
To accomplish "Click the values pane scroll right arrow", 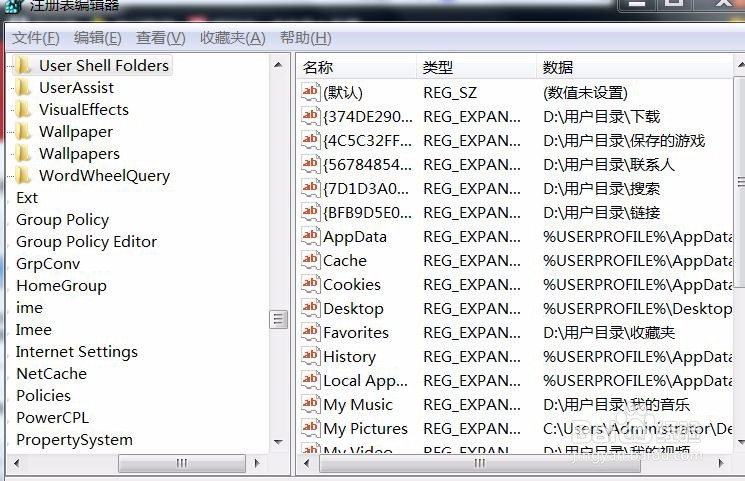I will [x=721, y=463].
